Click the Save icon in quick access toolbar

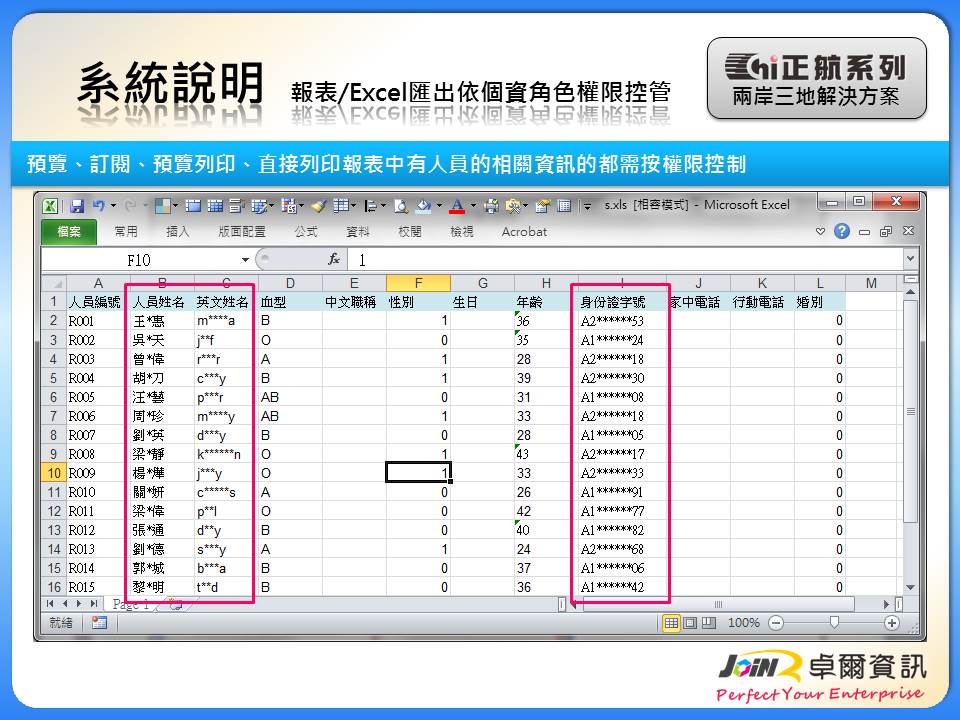[x=76, y=206]
